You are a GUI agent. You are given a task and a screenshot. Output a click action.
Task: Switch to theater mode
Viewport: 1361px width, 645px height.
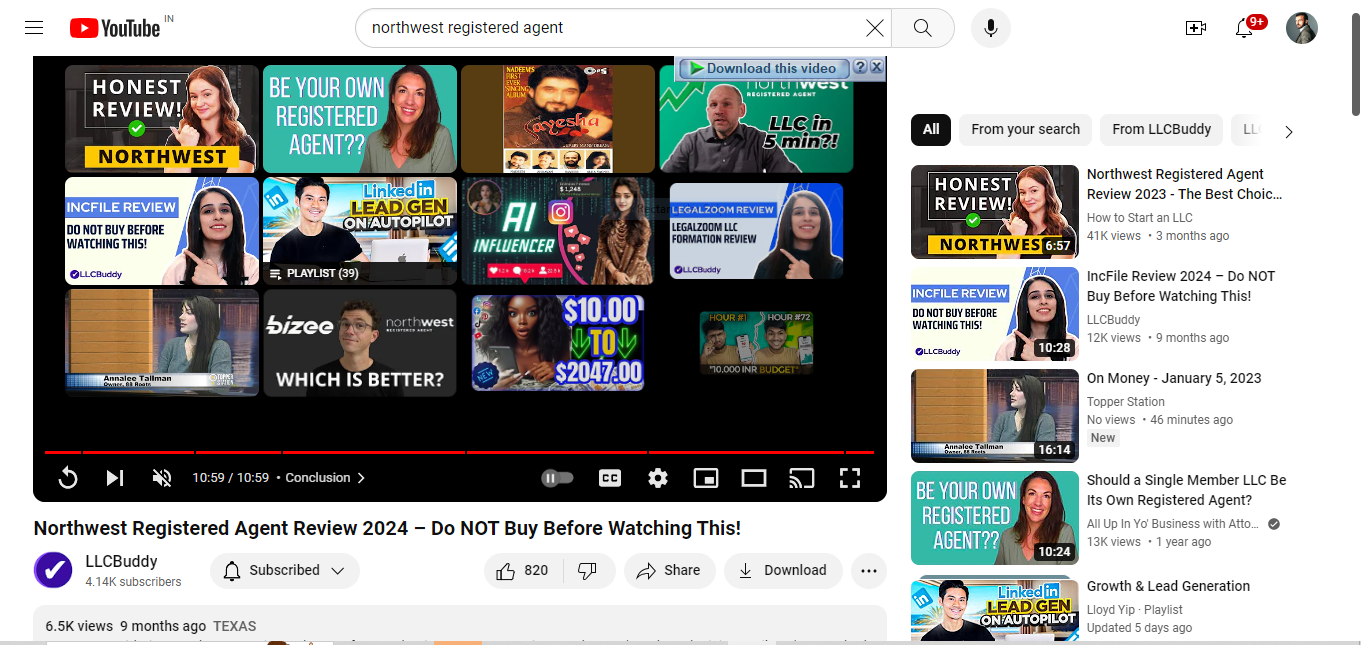(754, 478)
